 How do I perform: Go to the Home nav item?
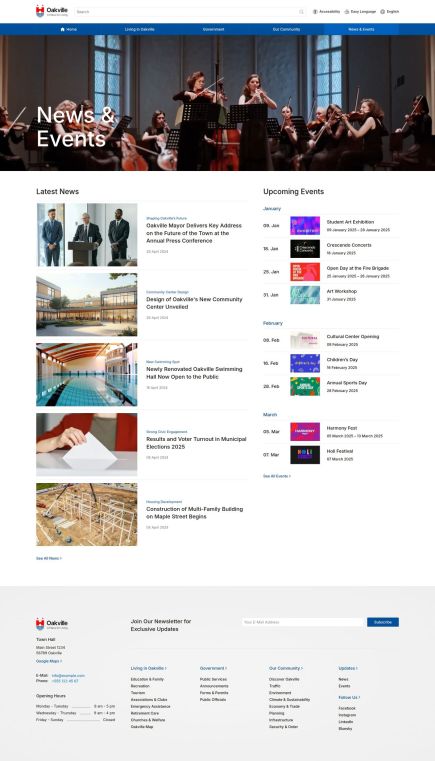pyautogui.click(x=68, y=29)
